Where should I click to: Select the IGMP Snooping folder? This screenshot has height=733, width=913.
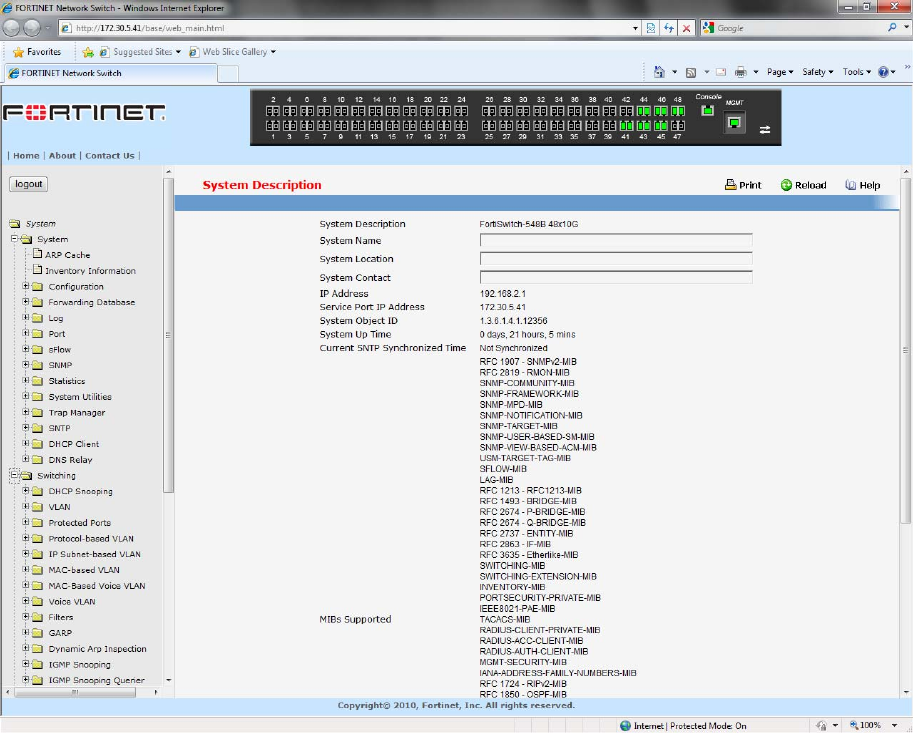pyautogui.click(x=79, y=664)
